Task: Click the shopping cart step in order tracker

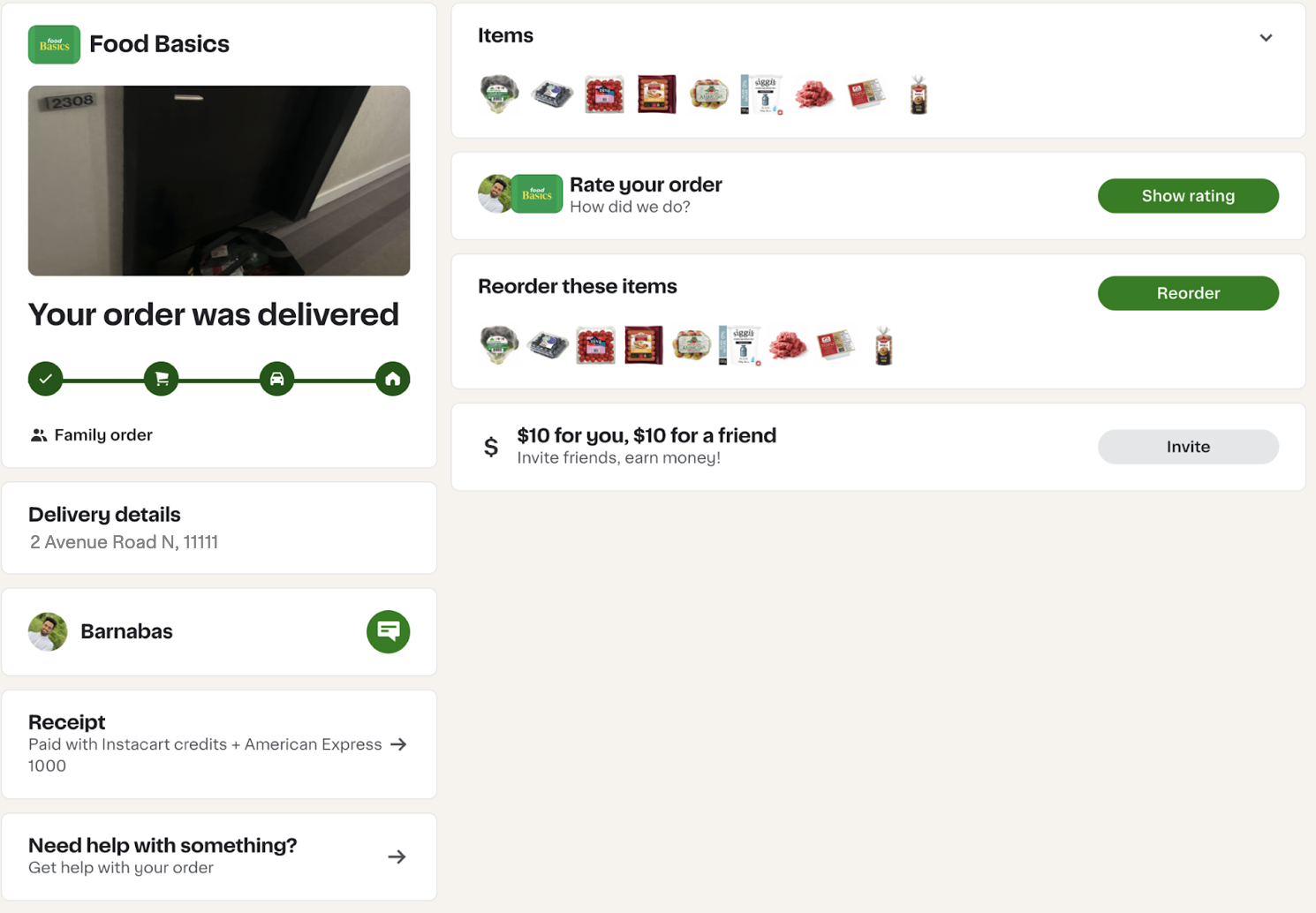Action: click(x=161, y=378)
